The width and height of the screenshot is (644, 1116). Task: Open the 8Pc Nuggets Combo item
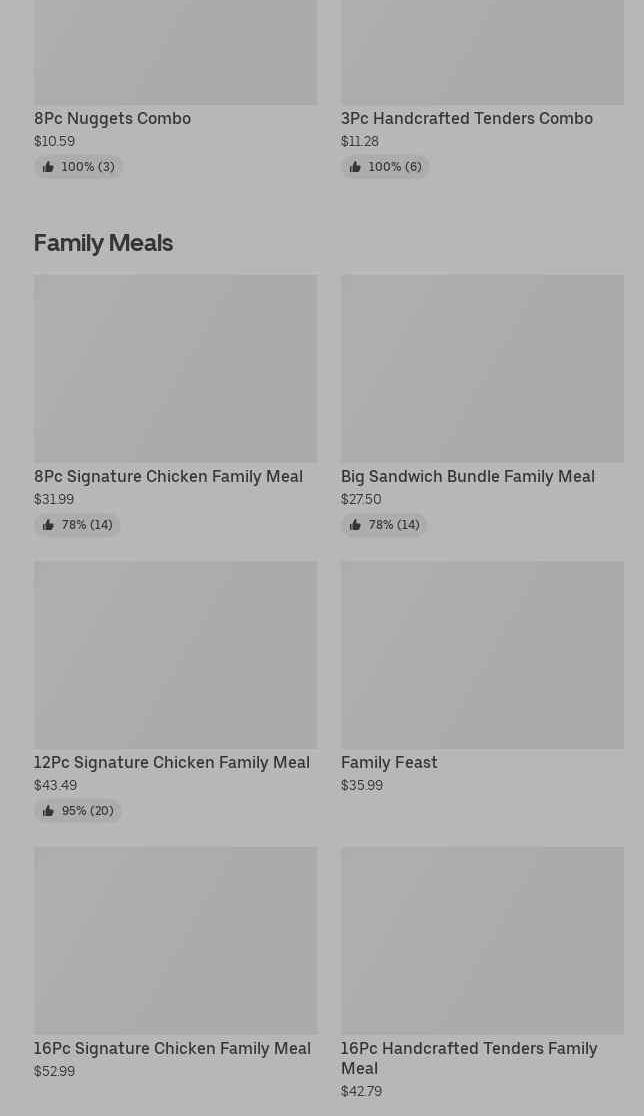tap(112, 118)
